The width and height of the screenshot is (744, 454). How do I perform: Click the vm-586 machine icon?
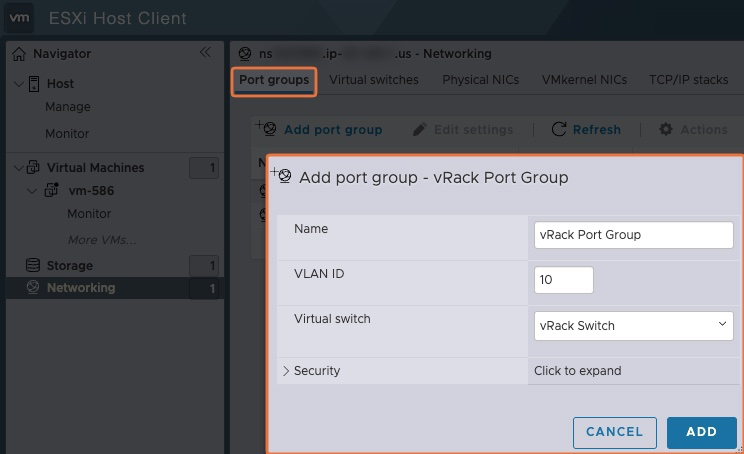tap(51, 190)
